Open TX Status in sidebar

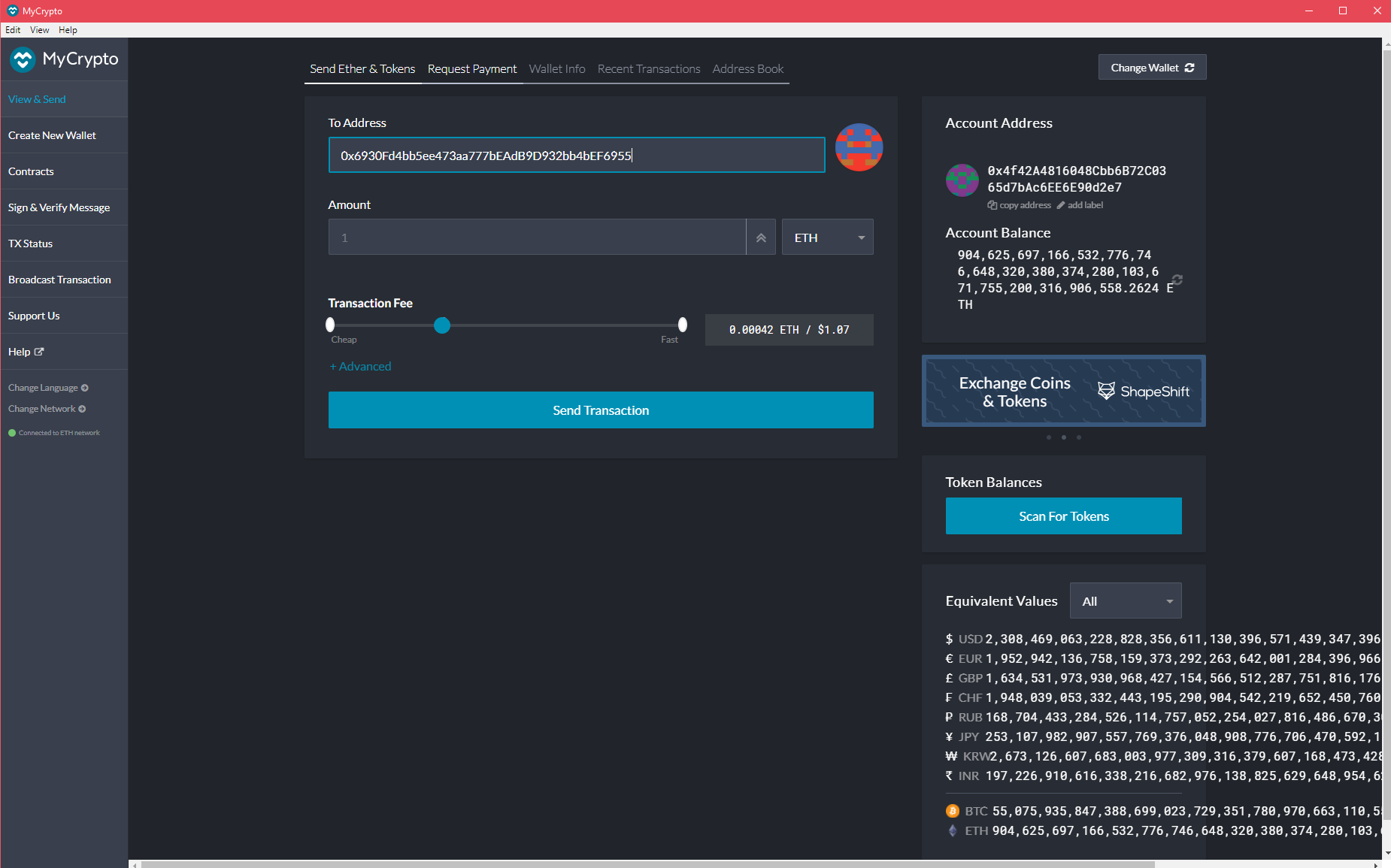click(64, 243)
